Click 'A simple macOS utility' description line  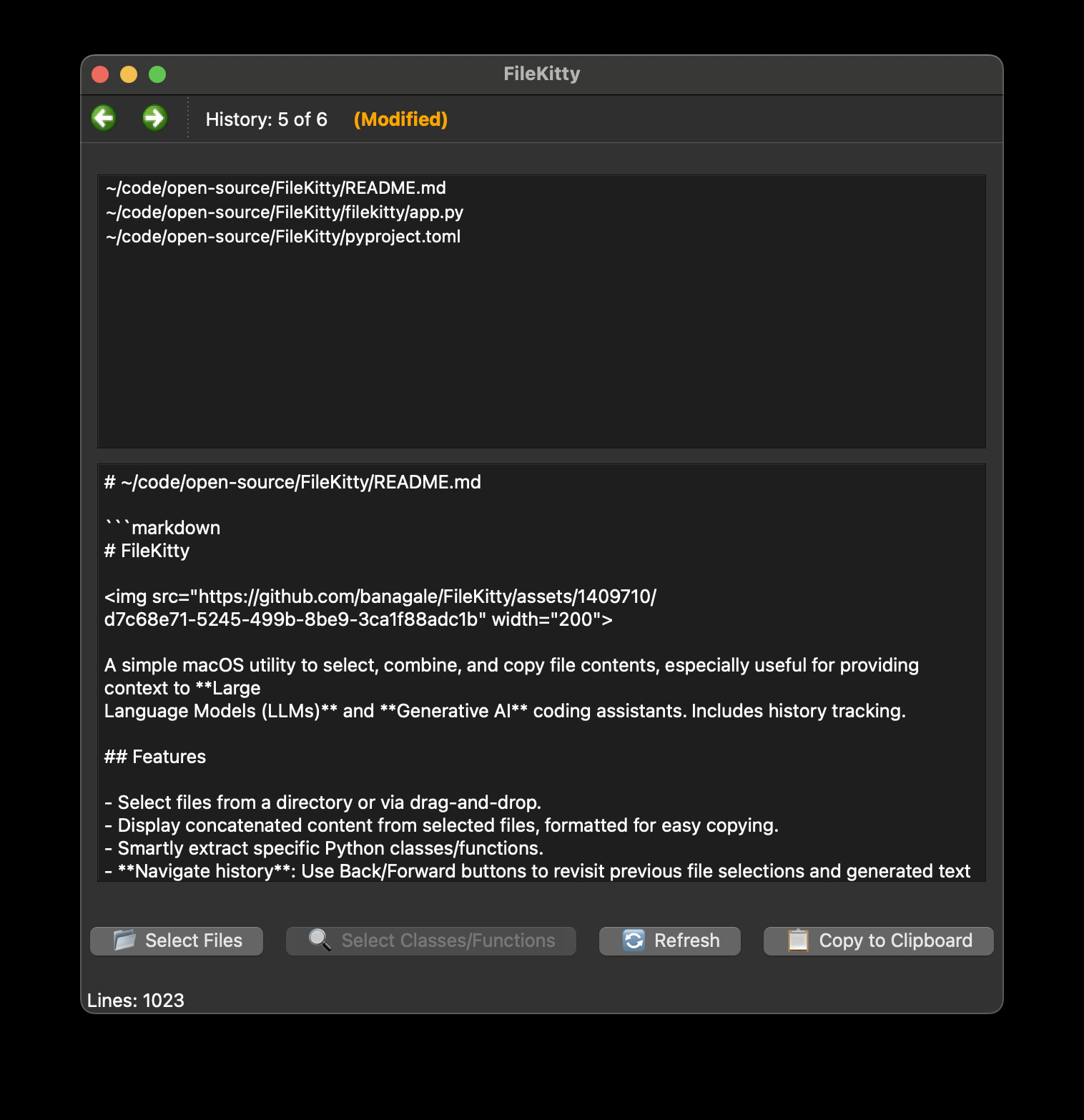pyautogui.click(x=511, y=665)
